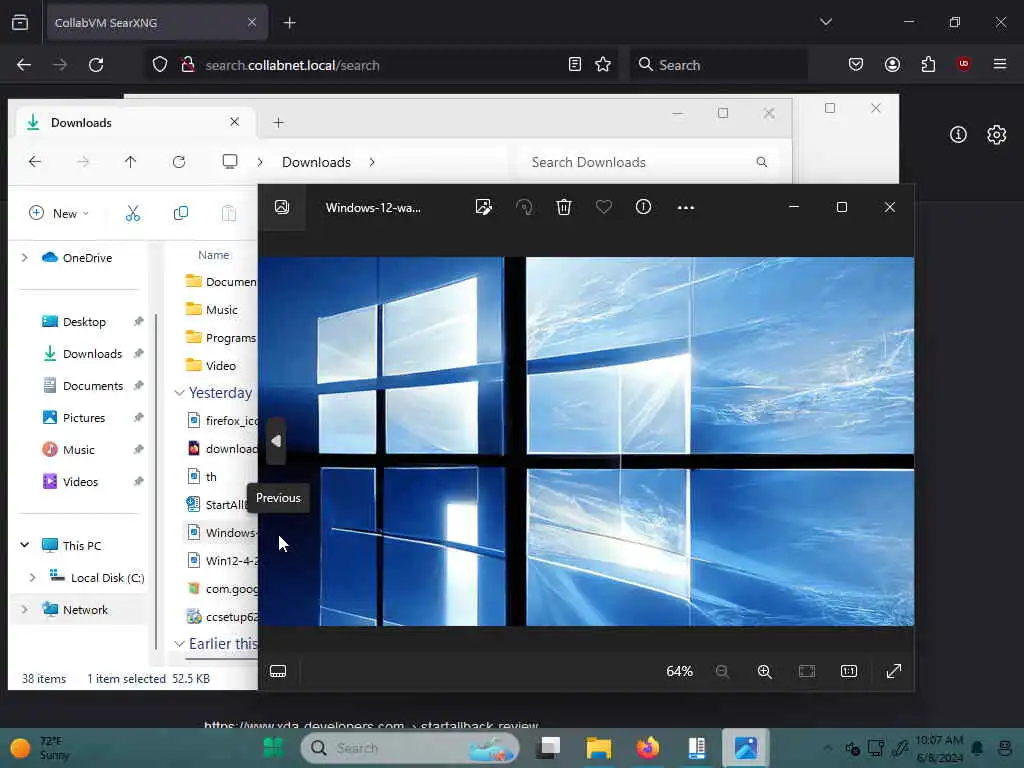
Task: Open the Firefox extensions puzzle icon
Action: pyautogui.click(x=928, y=64)
